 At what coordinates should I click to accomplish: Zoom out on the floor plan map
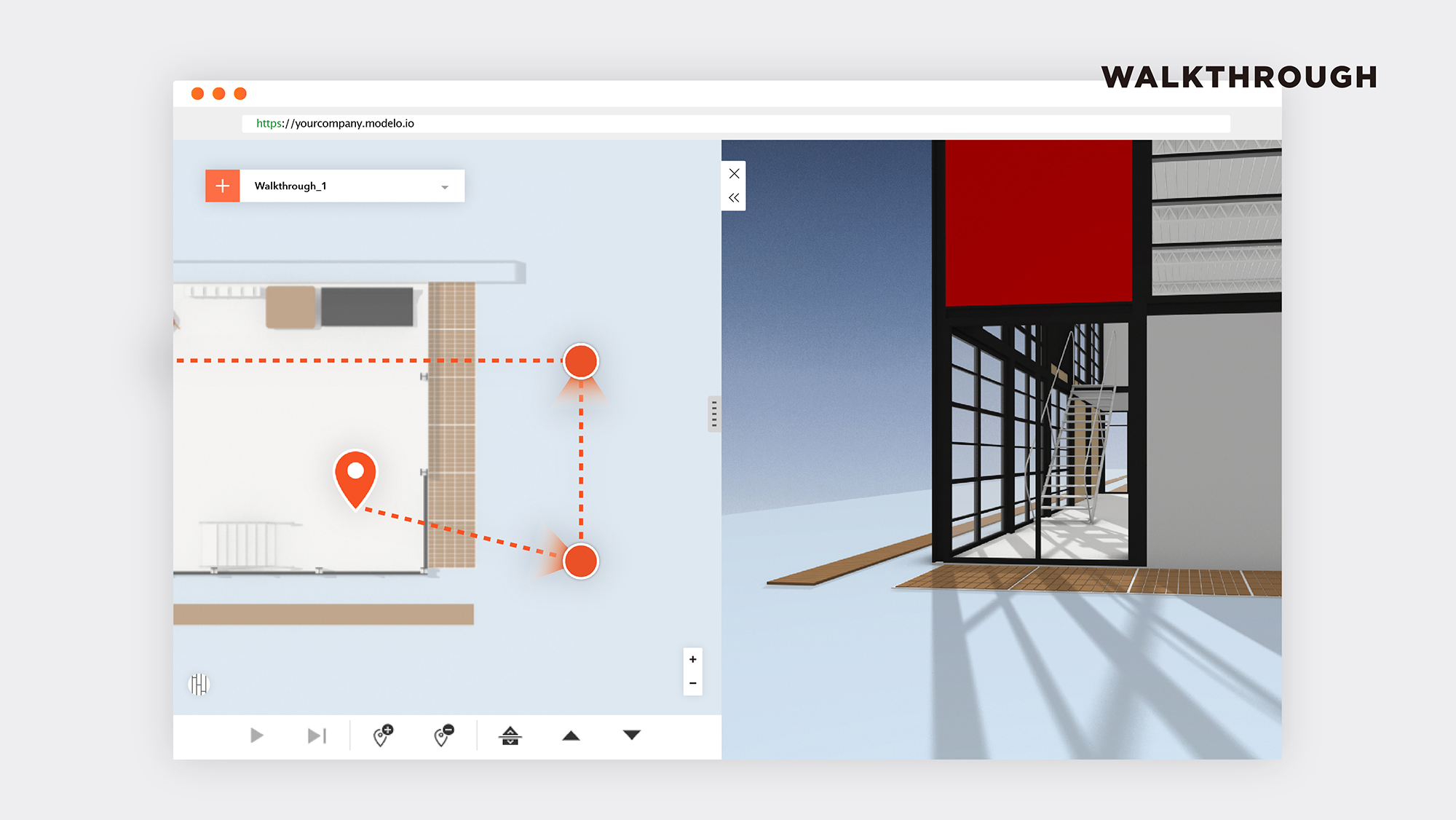(x=692, y=683)
